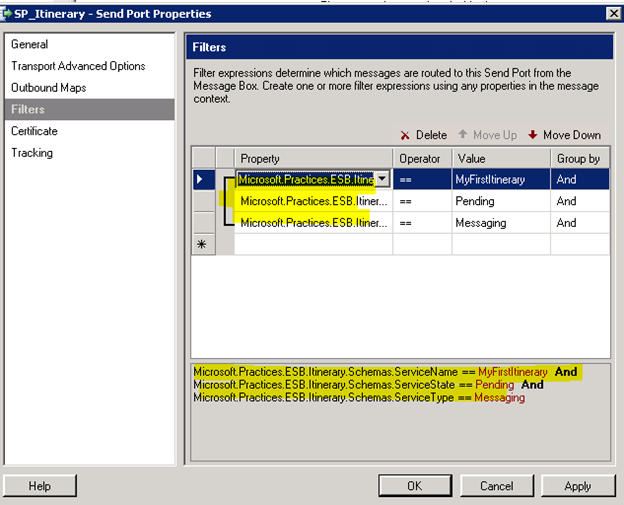This screenshot has width=624, height=505.
Task: Click the Operator column header
Action: point(422,158)
